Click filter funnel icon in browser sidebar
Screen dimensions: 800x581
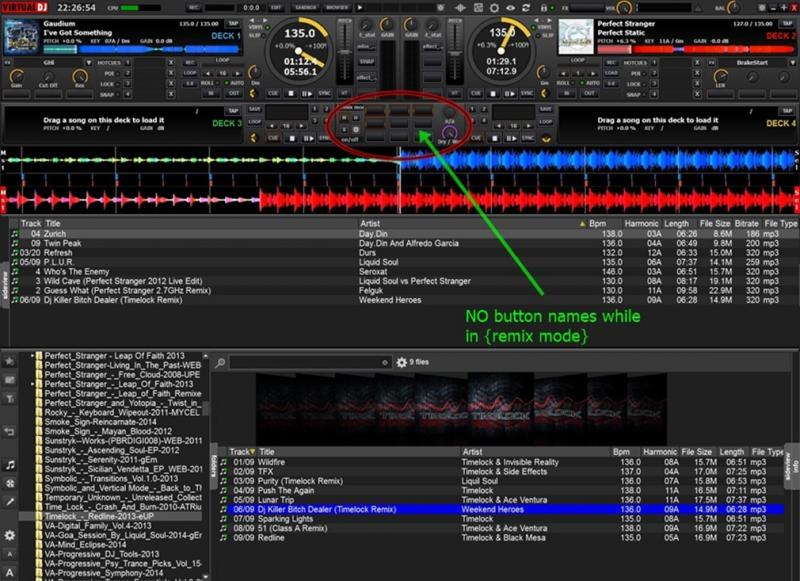tap(9, 398)
